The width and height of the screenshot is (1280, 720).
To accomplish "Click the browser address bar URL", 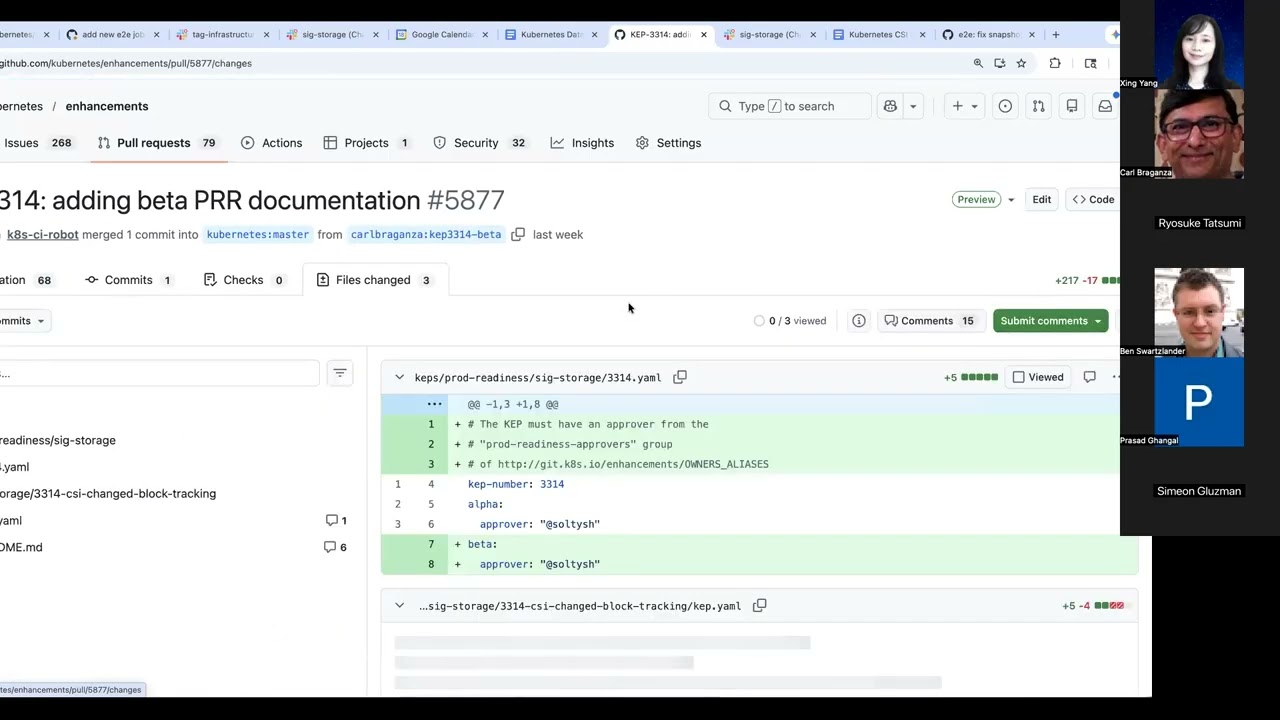I will pyautogui.click(x=126, y=63).
